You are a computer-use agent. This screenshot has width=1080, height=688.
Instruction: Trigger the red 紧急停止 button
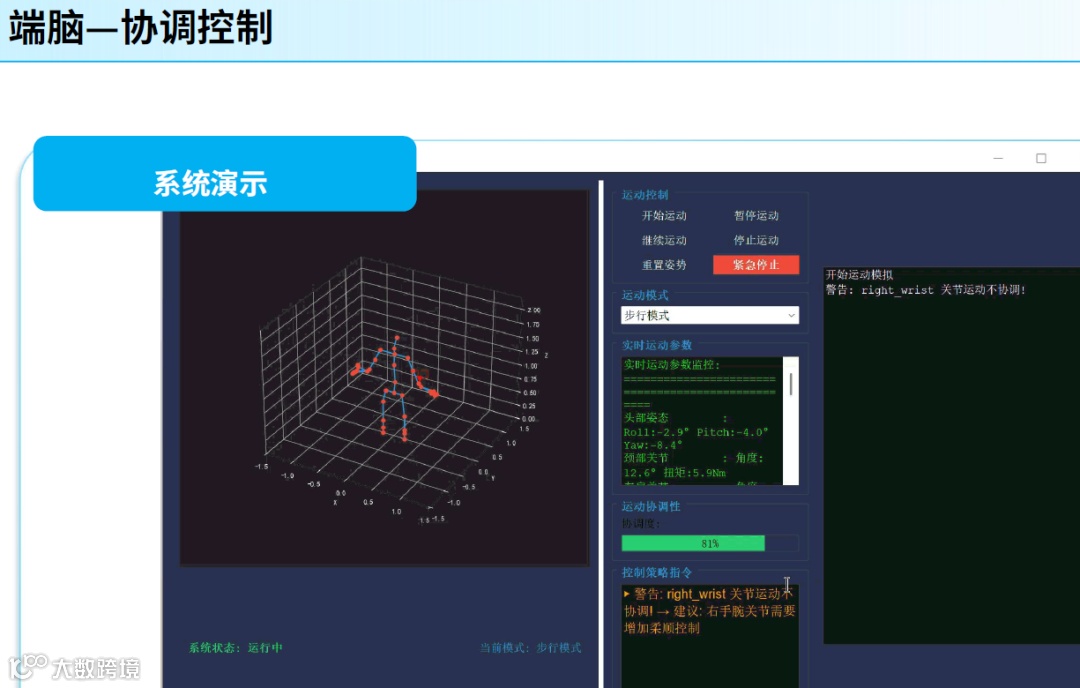point(756,265)
